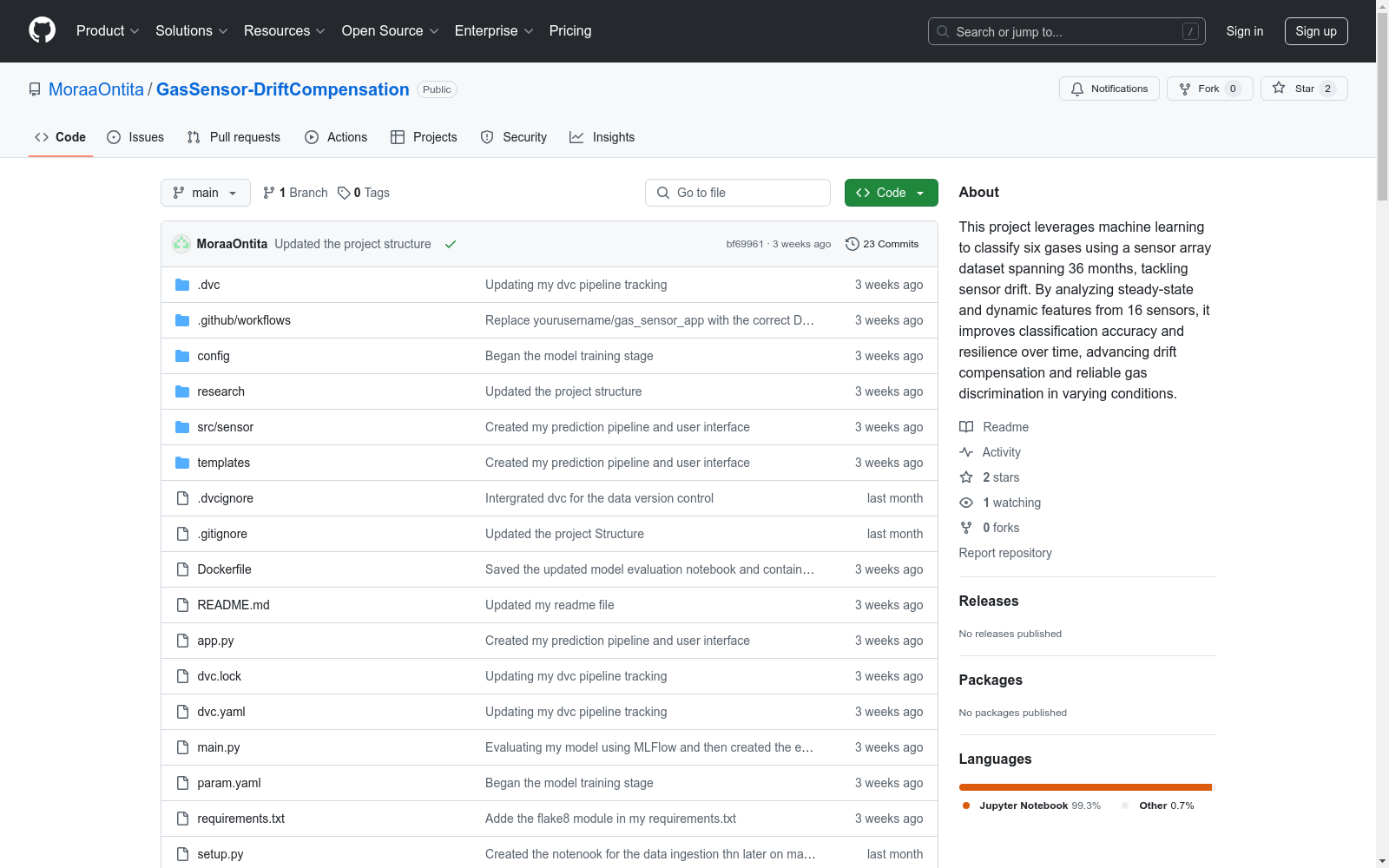The height and width of the screenshot is (868, 1389).
Task: Click the green commit status checkmark
Action: pyautogui.click(x=451, y=244)
